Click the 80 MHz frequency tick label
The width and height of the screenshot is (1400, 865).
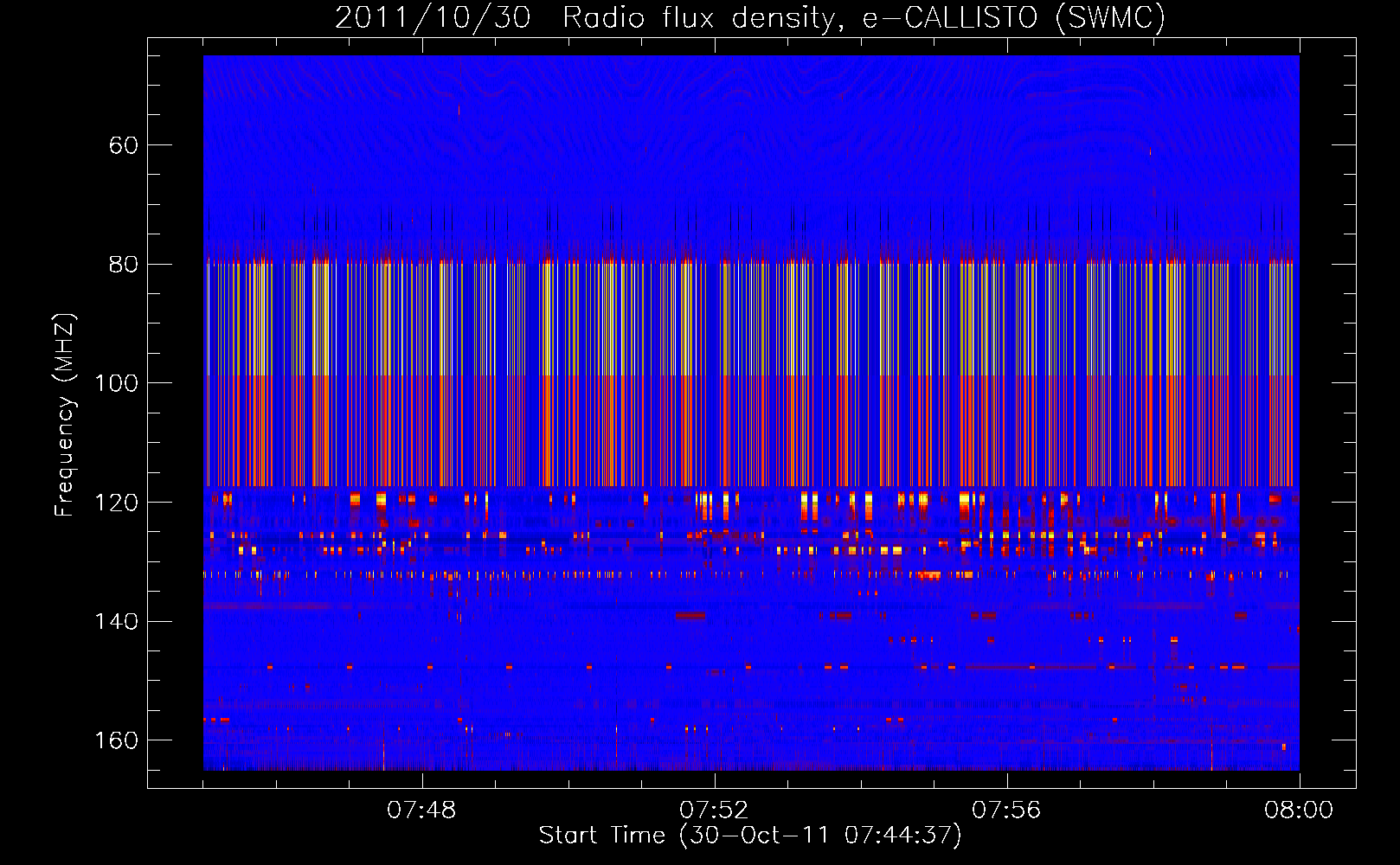[x=124, y=265]
